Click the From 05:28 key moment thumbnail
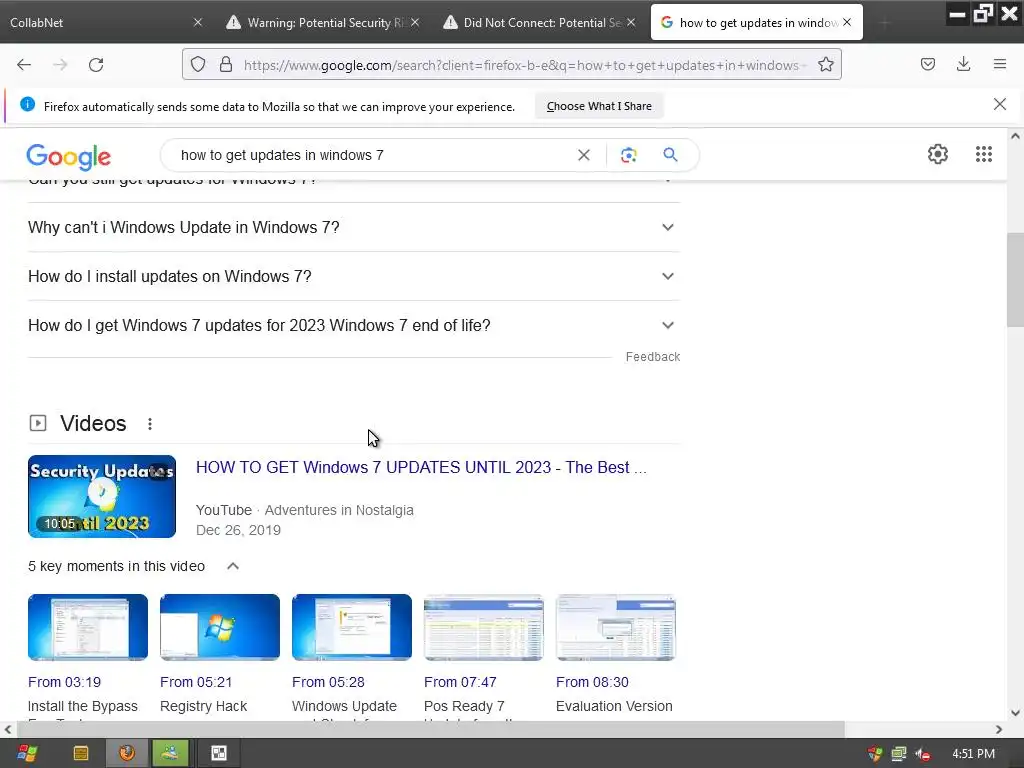 tap(351, 627)
